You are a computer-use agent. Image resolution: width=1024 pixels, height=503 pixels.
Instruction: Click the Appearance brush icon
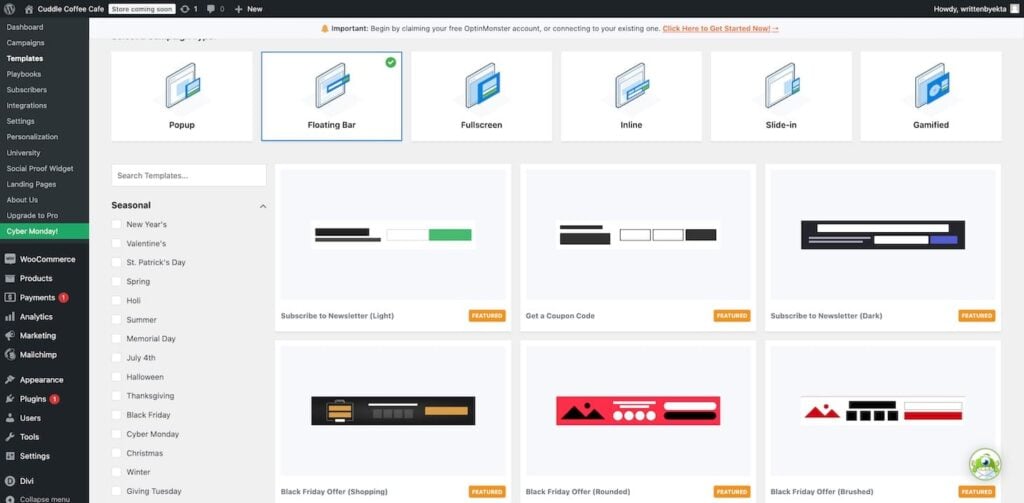(10, 380)
